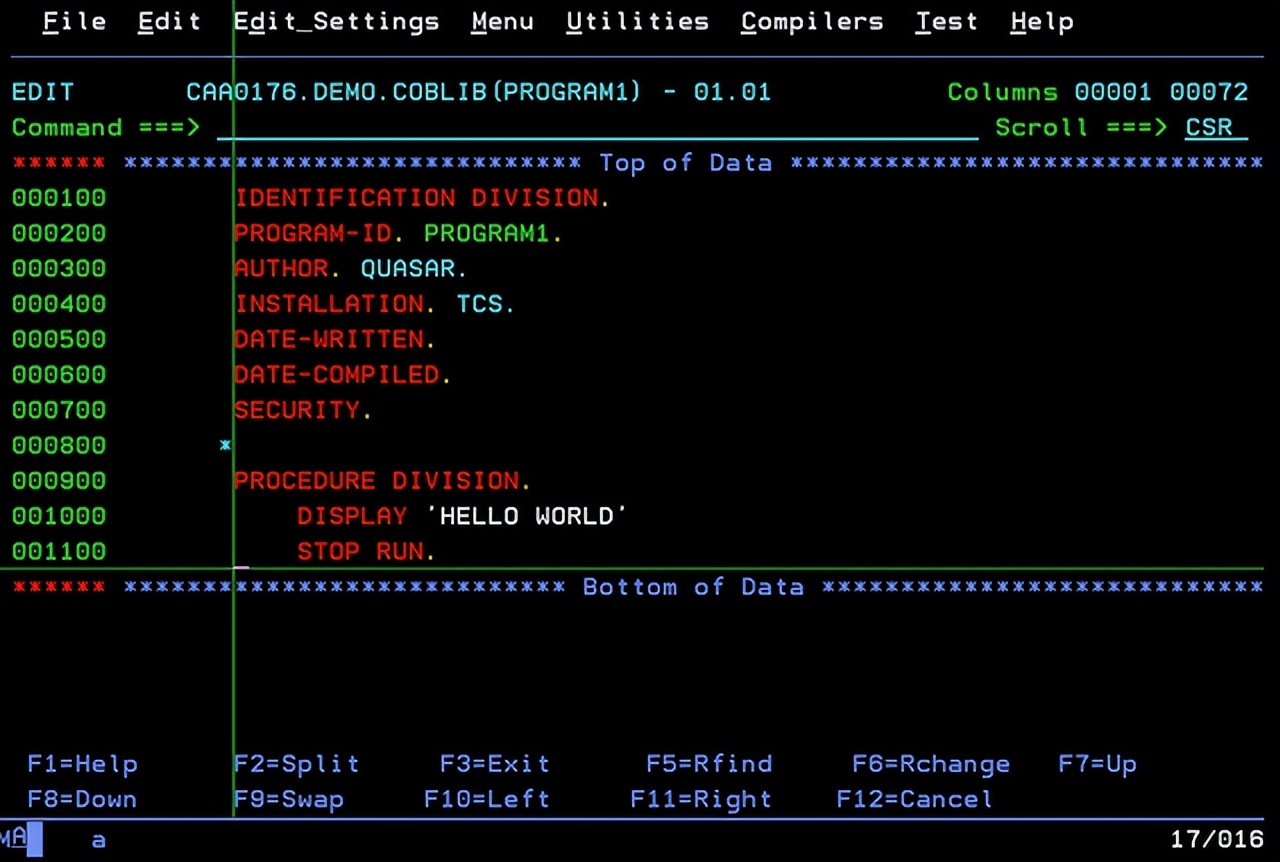Click the F6=Rchange function key
1280x862 pixels.
click(931, 764)
